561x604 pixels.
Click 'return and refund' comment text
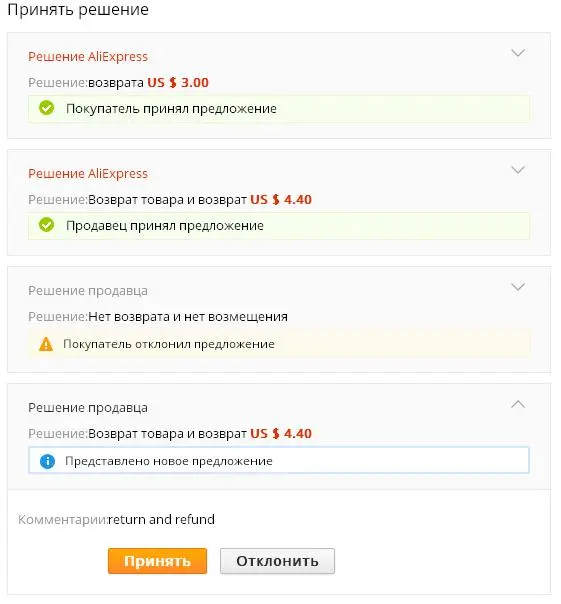click(161, 519)
